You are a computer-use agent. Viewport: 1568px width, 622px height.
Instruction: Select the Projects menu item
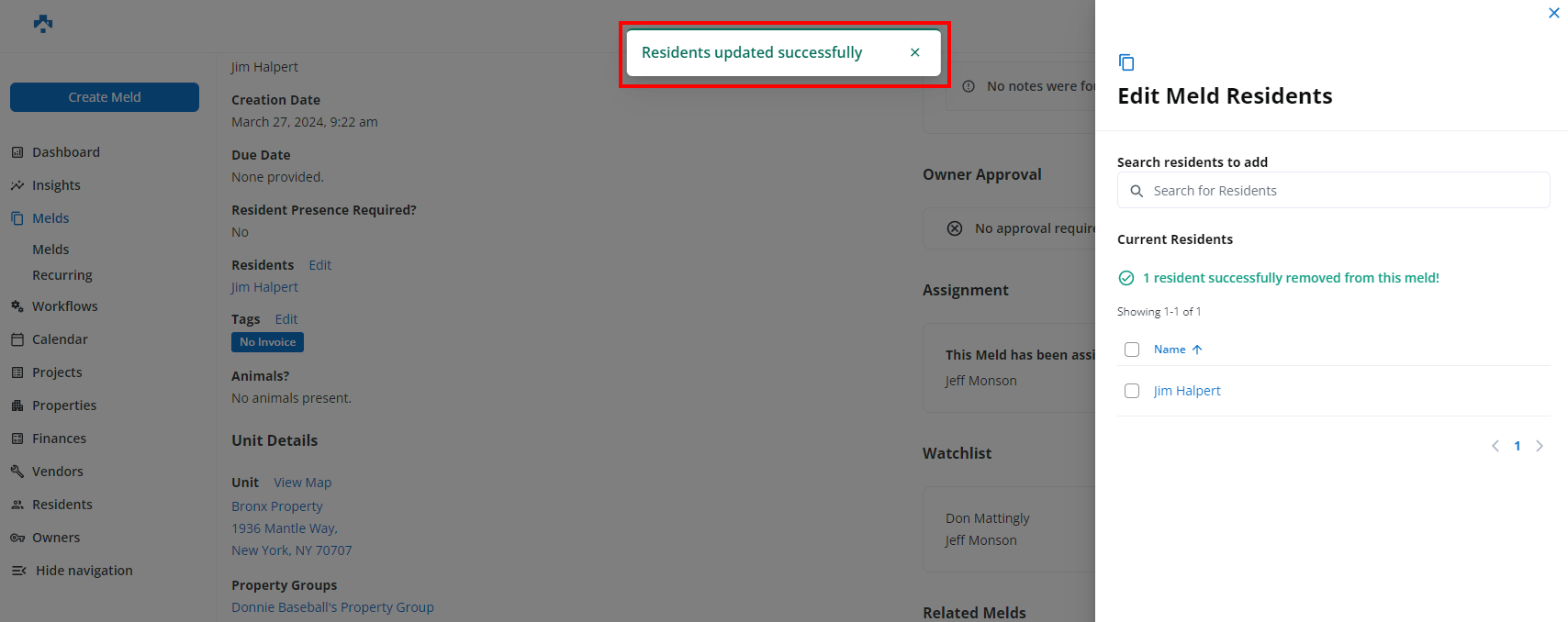[x=57, y=372]
